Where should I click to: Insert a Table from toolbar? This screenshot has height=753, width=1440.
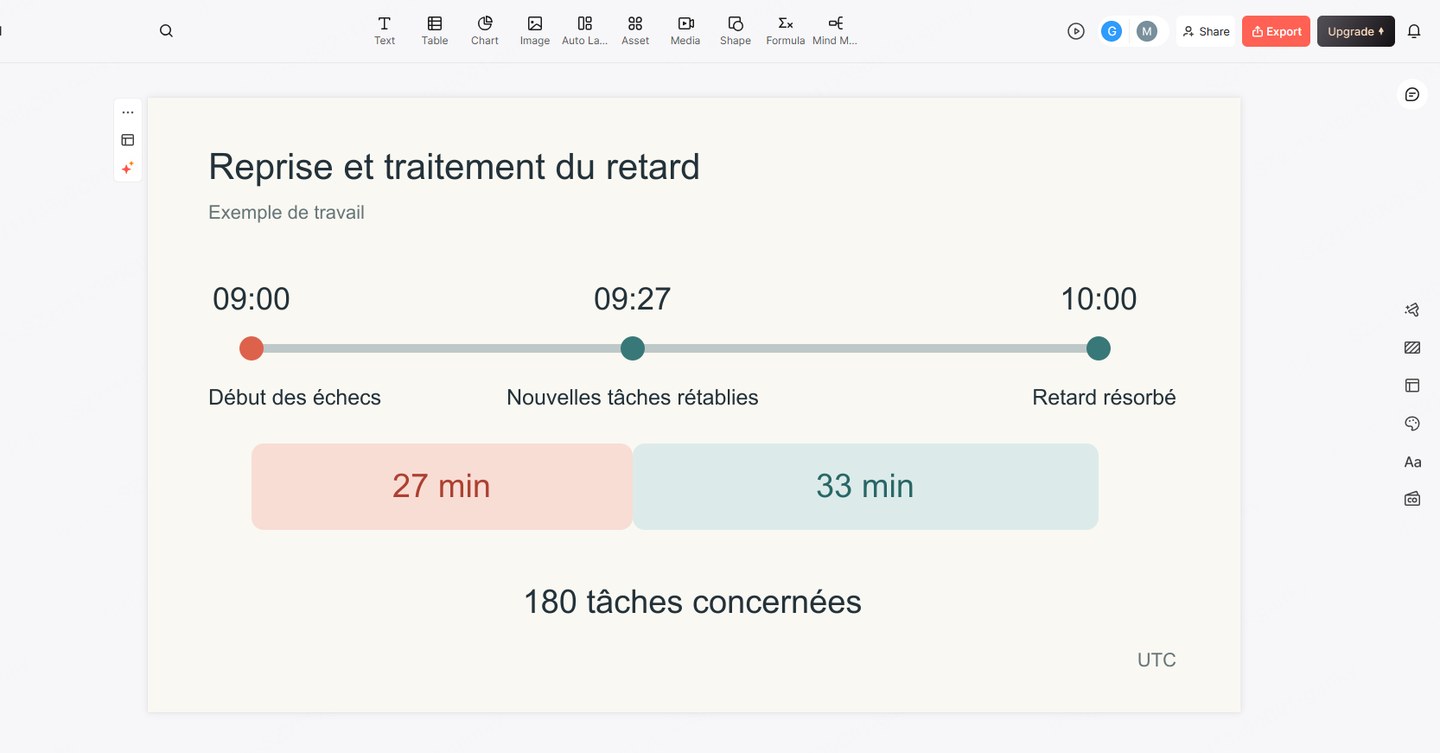(x=434, y=31)
